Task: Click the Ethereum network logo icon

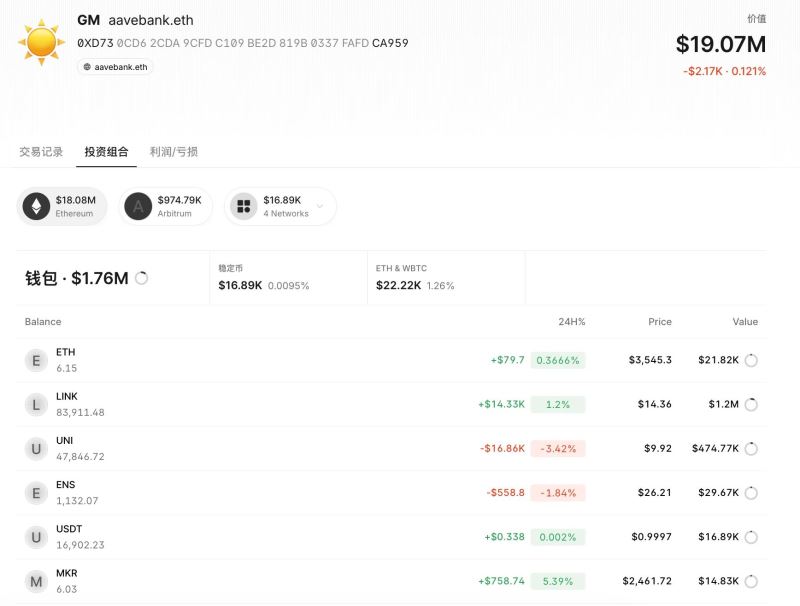Action: click(37, 206)
